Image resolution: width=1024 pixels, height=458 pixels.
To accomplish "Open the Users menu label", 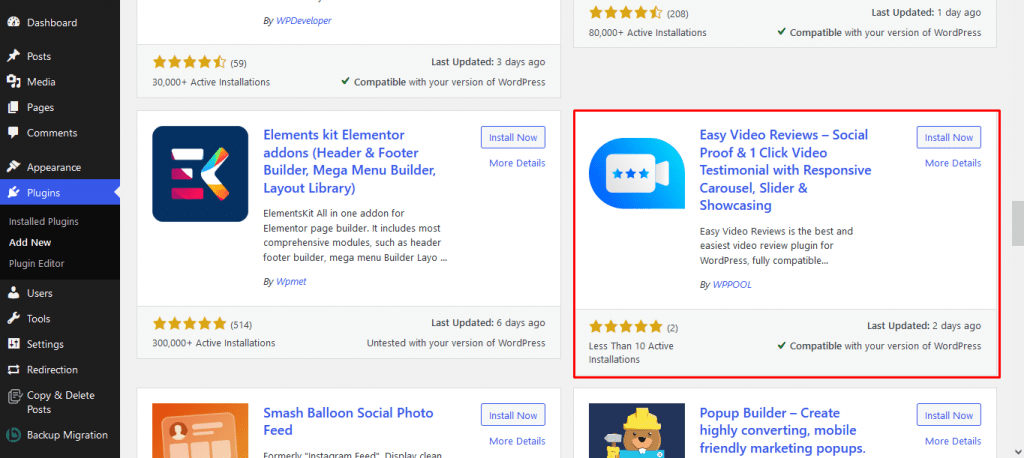I will [40, 293].
